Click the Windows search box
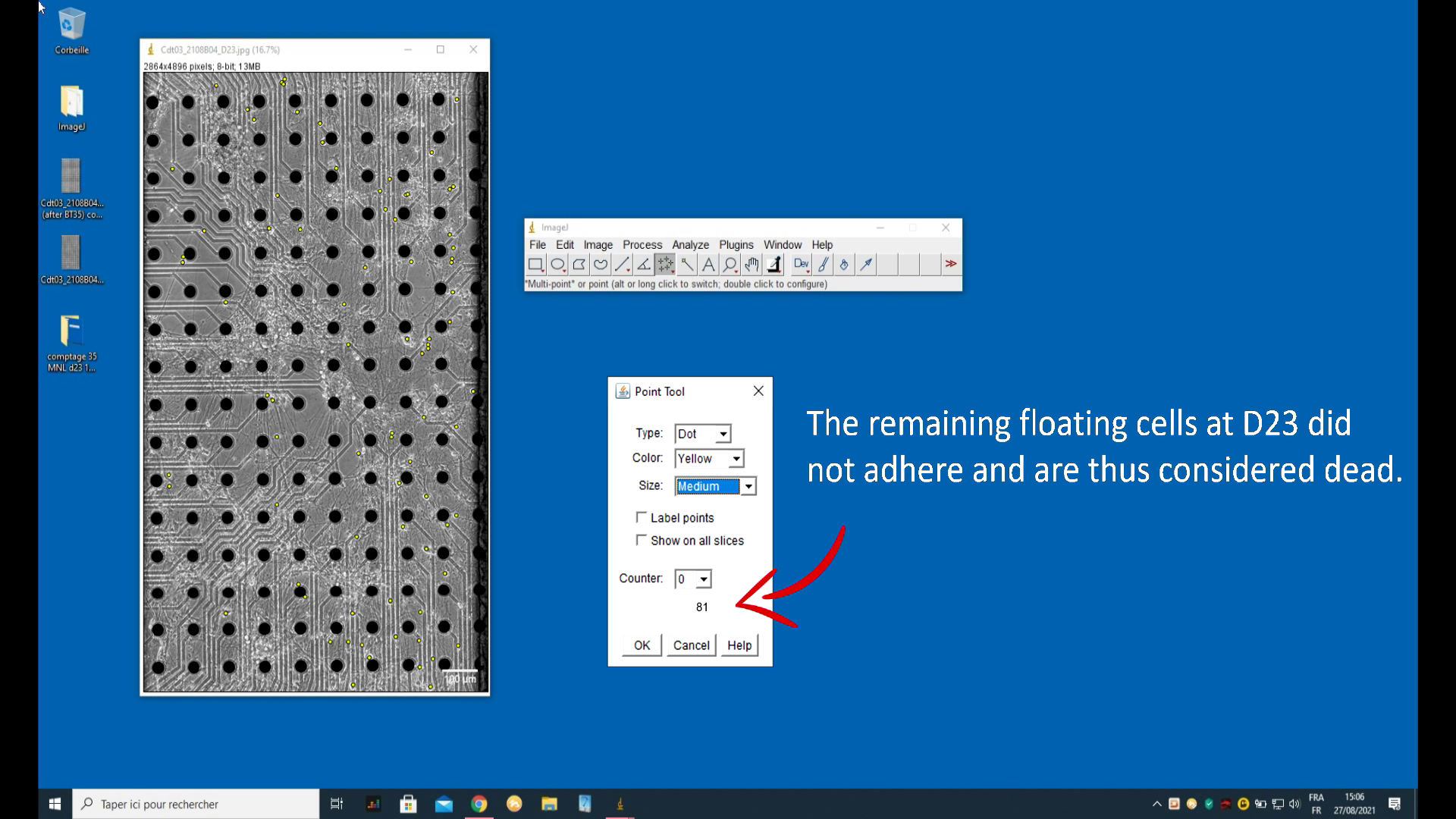Image resolution: width=1456 pixels, height=819 pixels. [197, 804]
